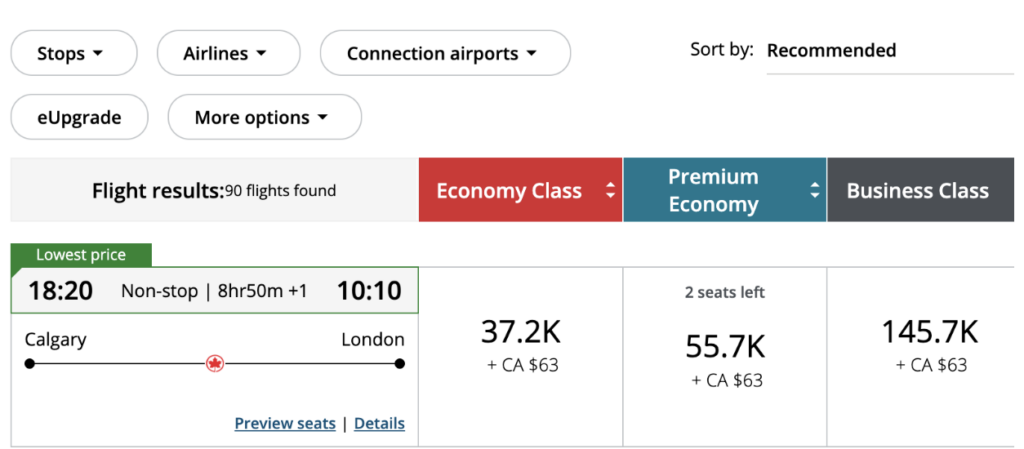The height and width of the screenshot is (449, 1024).
Task: Click the Calgary to London route line
Action: 120,363
